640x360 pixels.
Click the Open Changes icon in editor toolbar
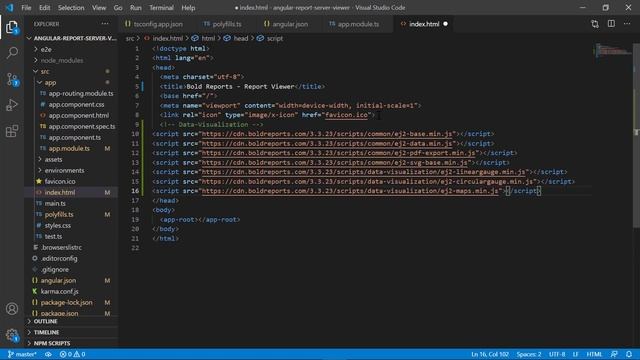[x=595, y=24]
